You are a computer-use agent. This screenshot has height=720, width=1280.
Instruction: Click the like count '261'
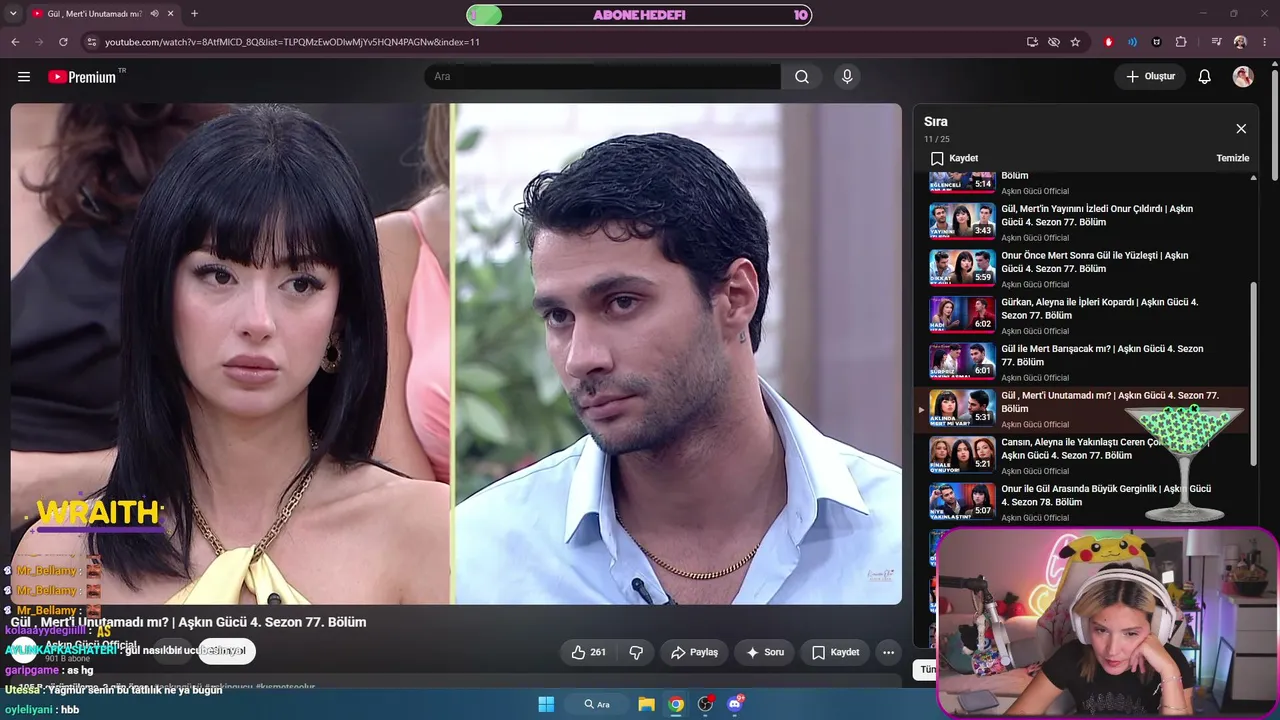pos(598,652)
